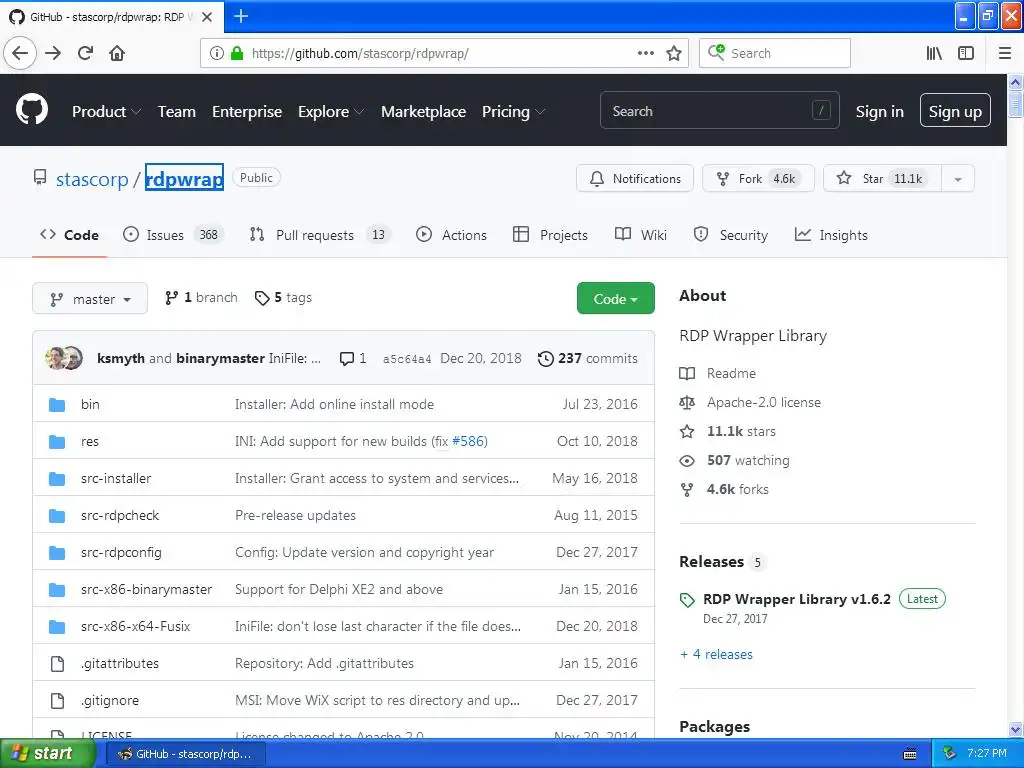This screenshot has width=1024, height=768.
Task: Click the comment bubble icon on latest commit
Action: point(347,359)
